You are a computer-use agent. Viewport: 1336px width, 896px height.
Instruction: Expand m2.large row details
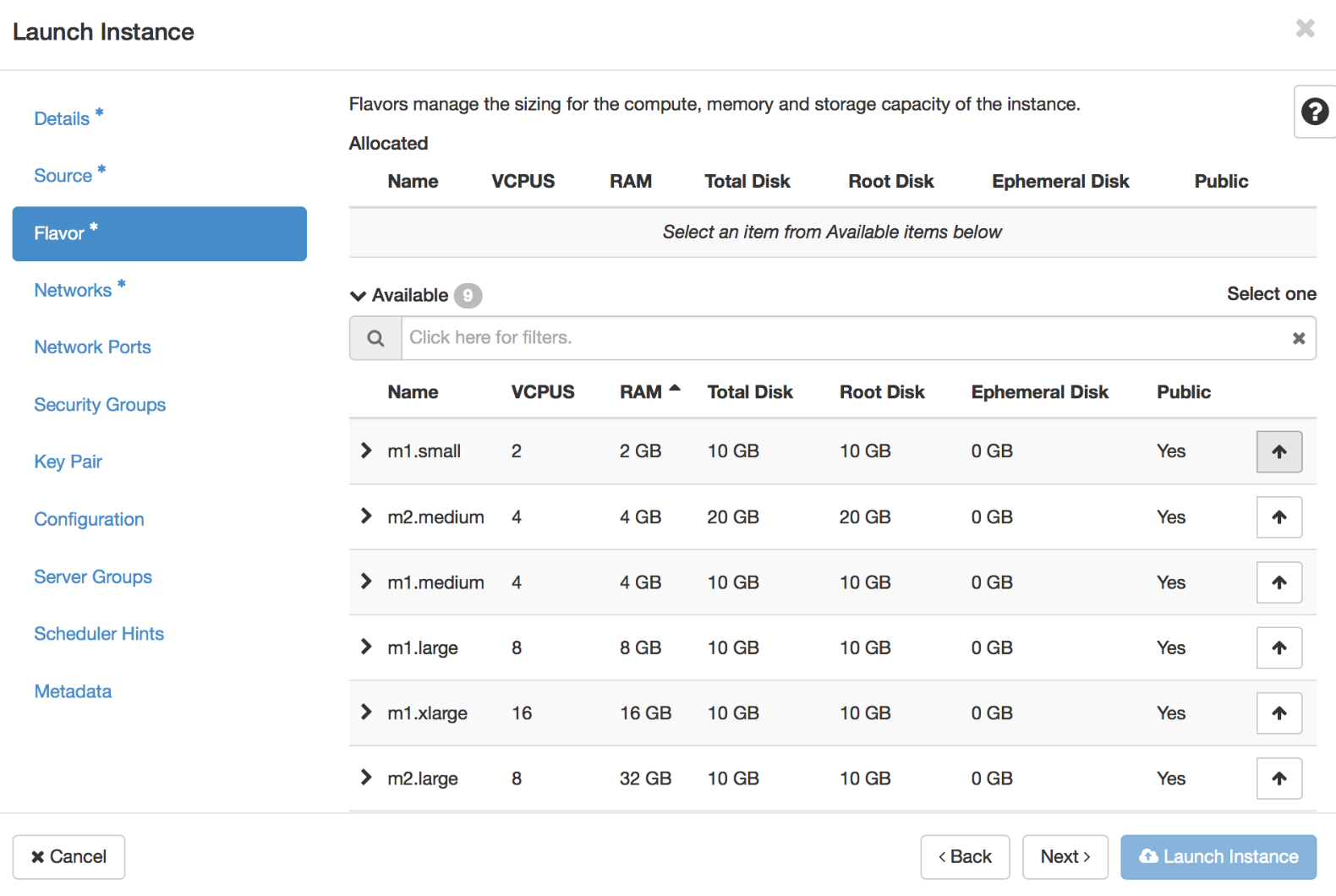click(366, 778)
